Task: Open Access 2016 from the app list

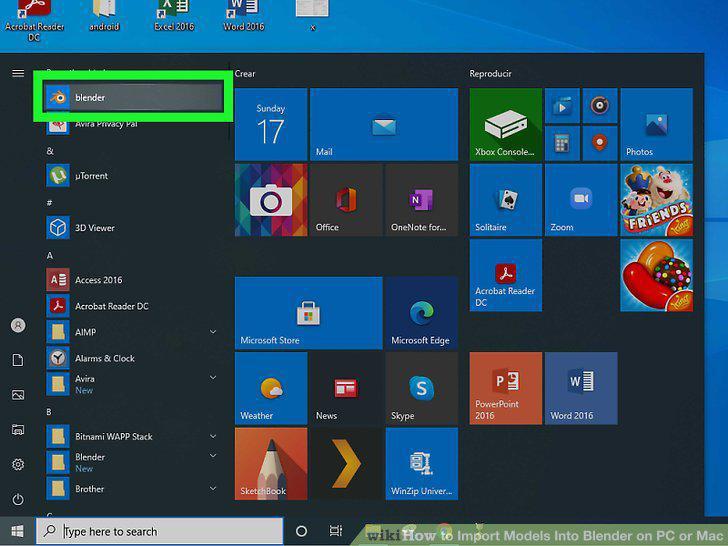Action: [133, 280]
